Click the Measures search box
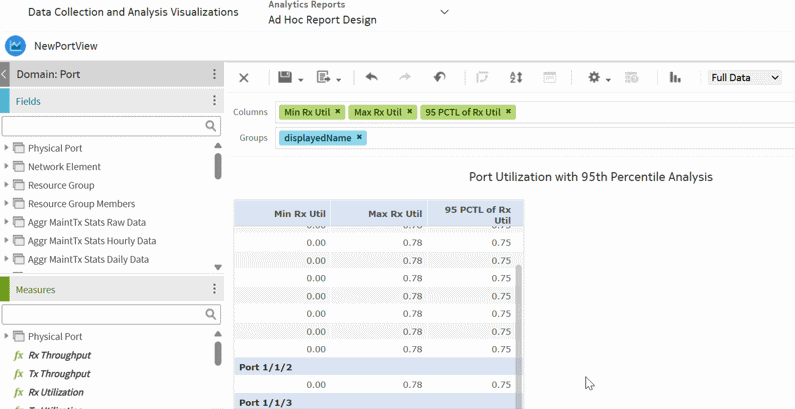Image resolution: width=795 pixels, height=409 pixels. (x=111, y=315)
